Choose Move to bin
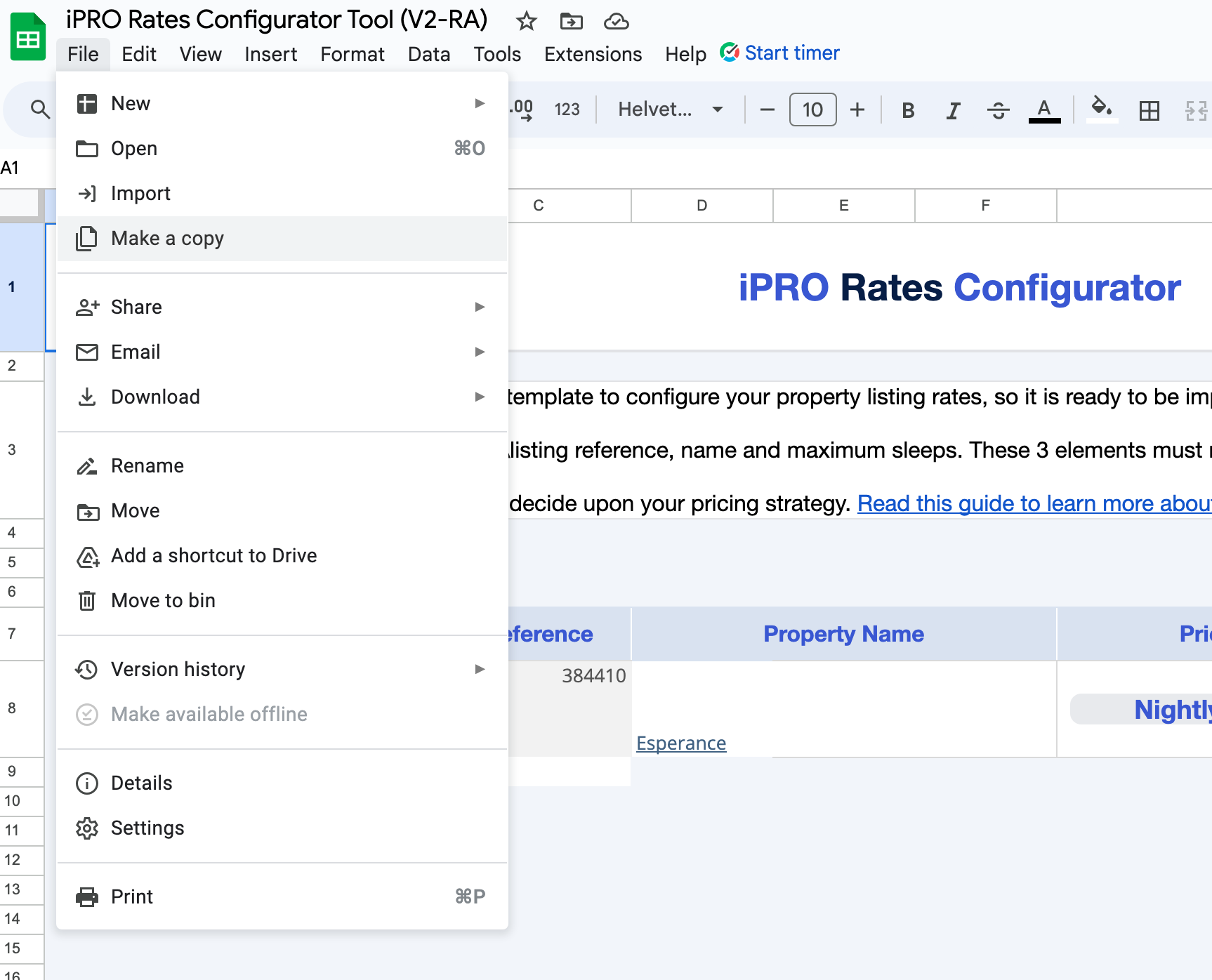Screen dimensions: 1212x980 coord(282,601)
